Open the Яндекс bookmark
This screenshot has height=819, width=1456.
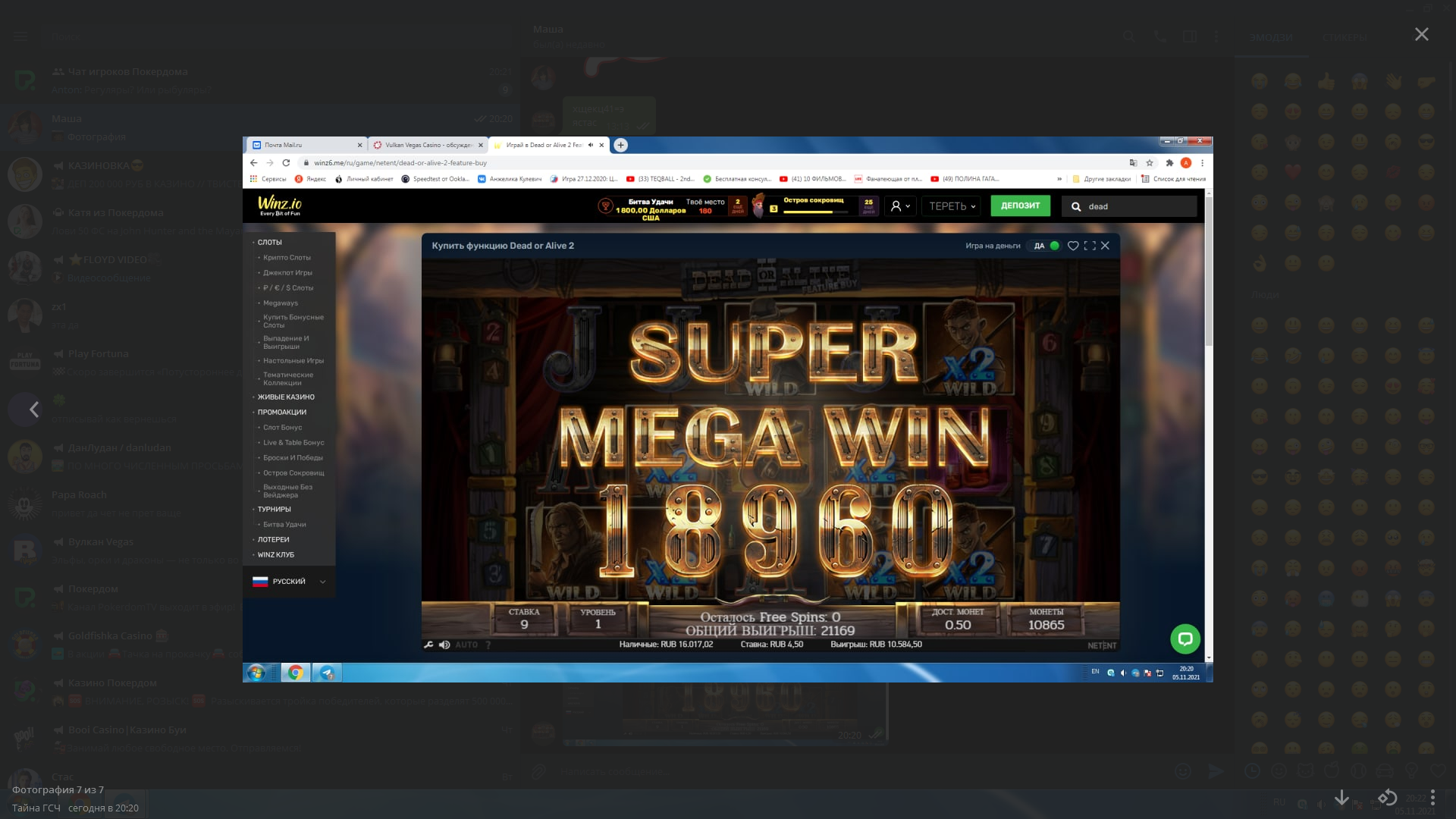coord(310,179)
